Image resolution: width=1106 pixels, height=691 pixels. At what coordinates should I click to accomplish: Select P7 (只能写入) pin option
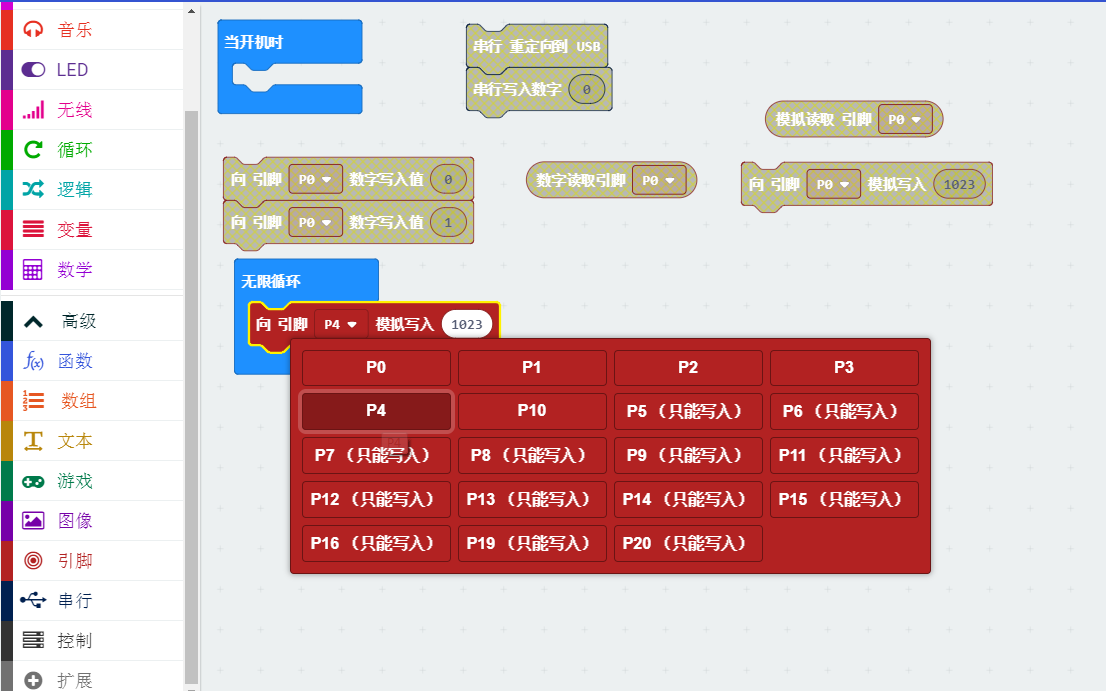(376, 455)
